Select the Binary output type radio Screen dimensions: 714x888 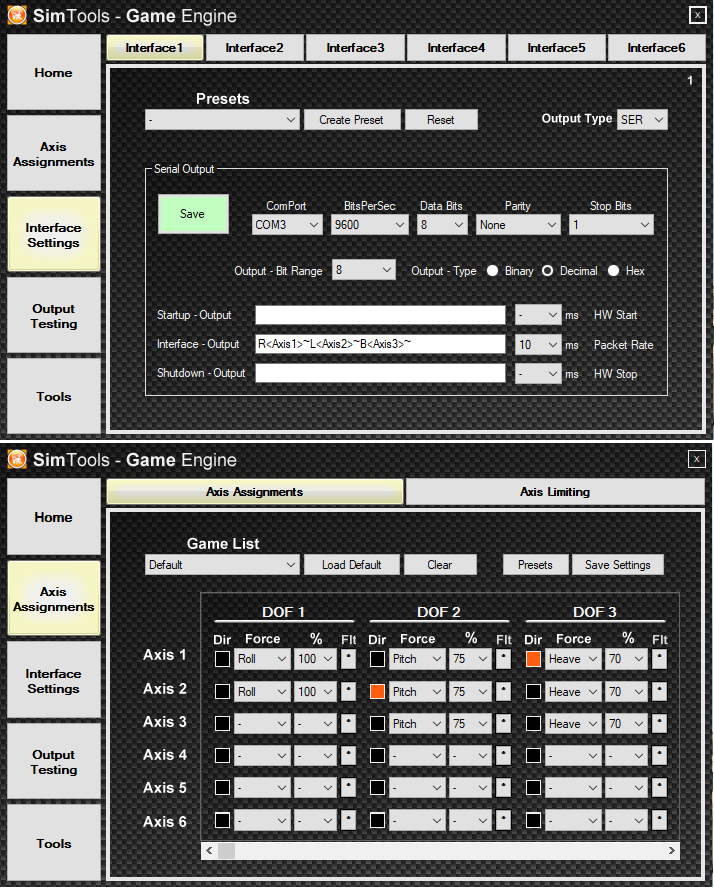pos(493,271)
